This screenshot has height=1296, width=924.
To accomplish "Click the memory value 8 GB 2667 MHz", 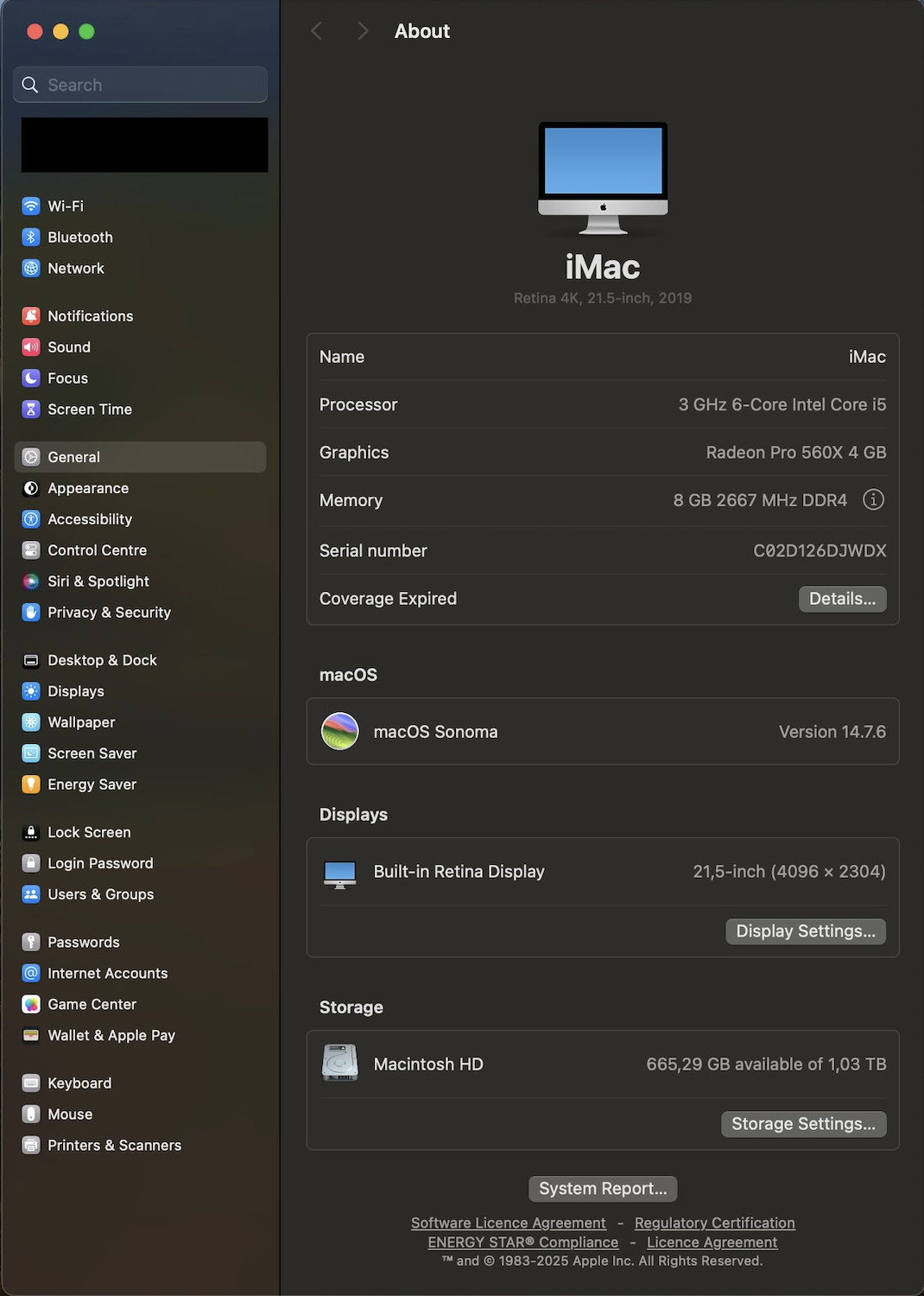I will (760, 500).
